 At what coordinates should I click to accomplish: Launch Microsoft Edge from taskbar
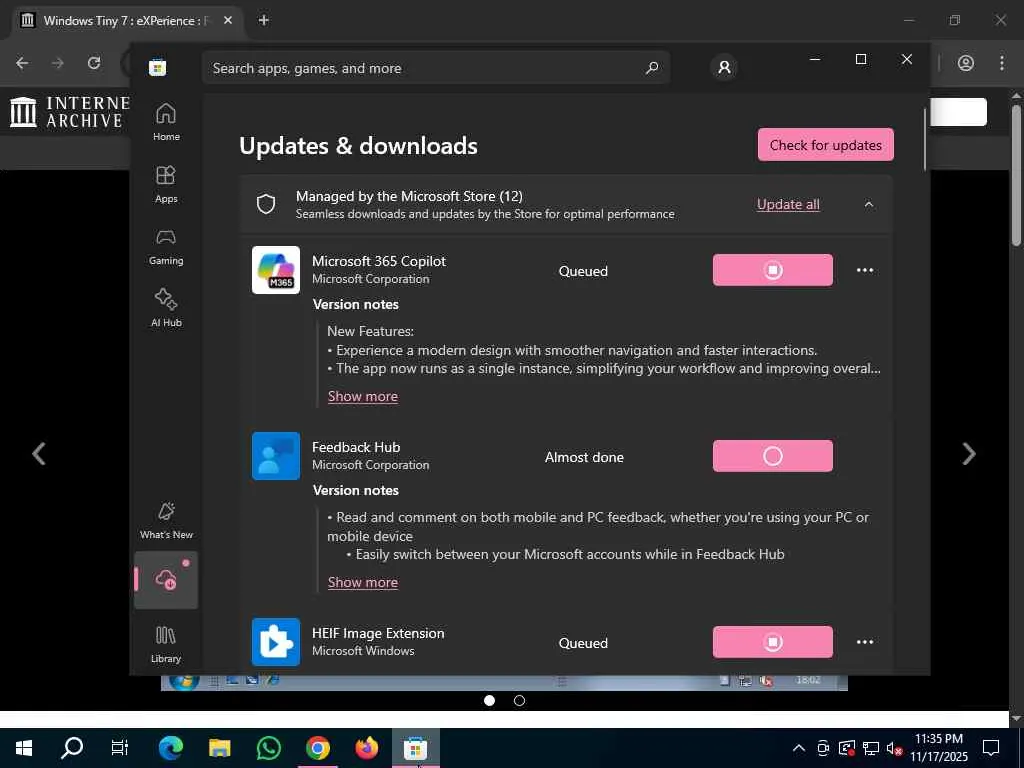pyautogui.click(x=170, y=748)
